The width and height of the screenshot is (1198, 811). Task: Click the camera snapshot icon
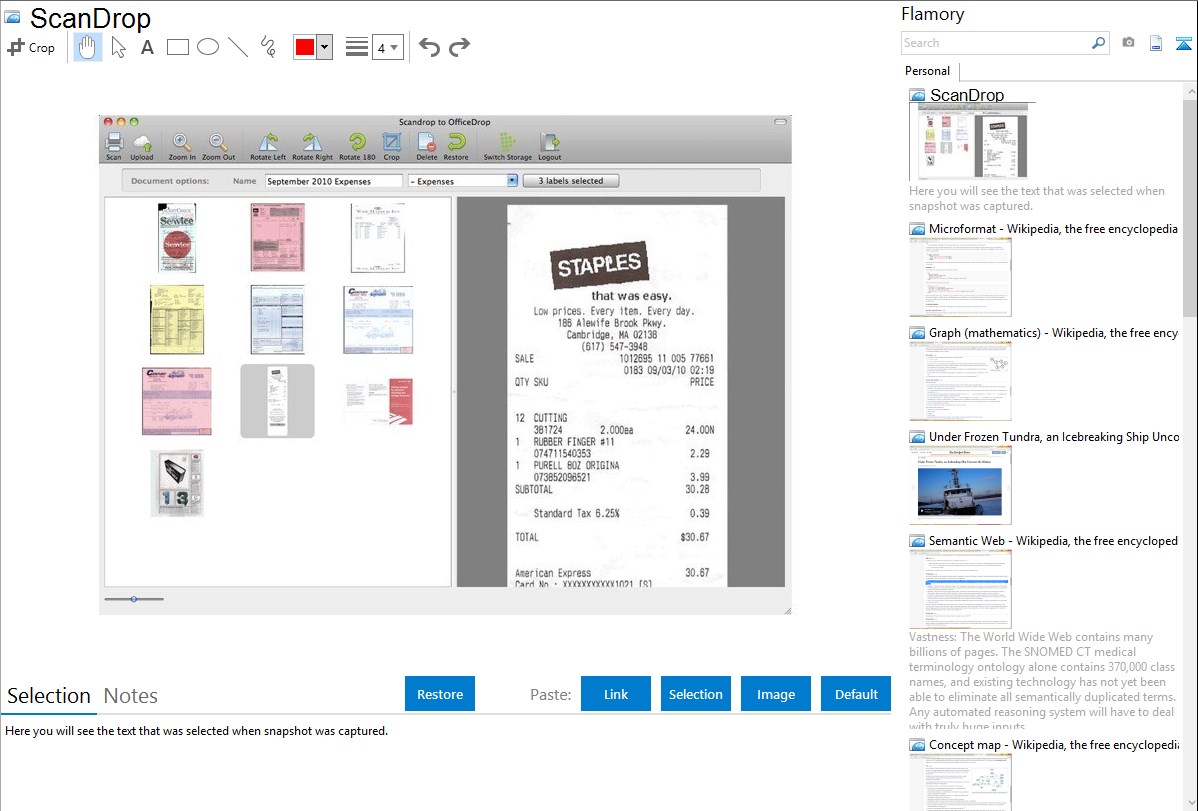click(x=1128, y=43)
